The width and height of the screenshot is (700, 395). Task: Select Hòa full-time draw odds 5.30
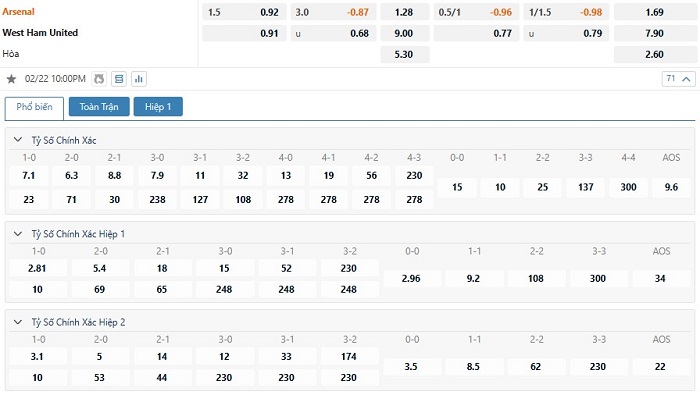tap(404, 54)
